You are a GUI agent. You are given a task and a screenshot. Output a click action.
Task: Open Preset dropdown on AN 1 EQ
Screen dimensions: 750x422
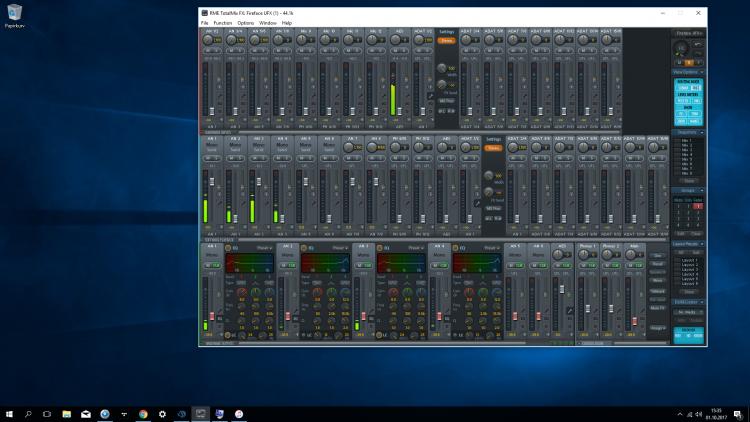pos(264,248)
